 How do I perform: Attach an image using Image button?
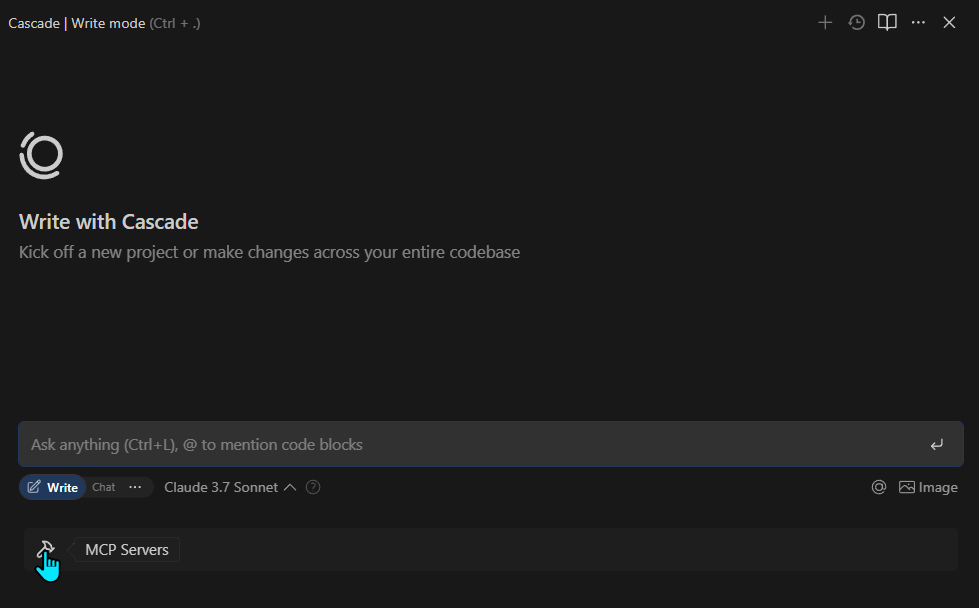click(928, 488)
